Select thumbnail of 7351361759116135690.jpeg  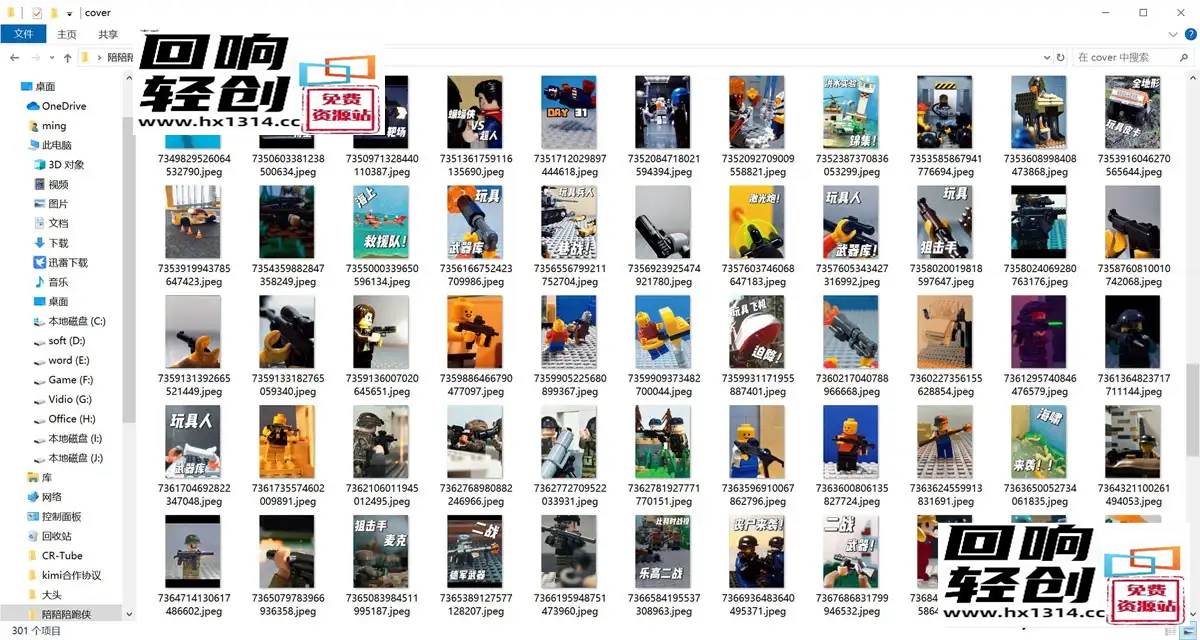[475, 112]
